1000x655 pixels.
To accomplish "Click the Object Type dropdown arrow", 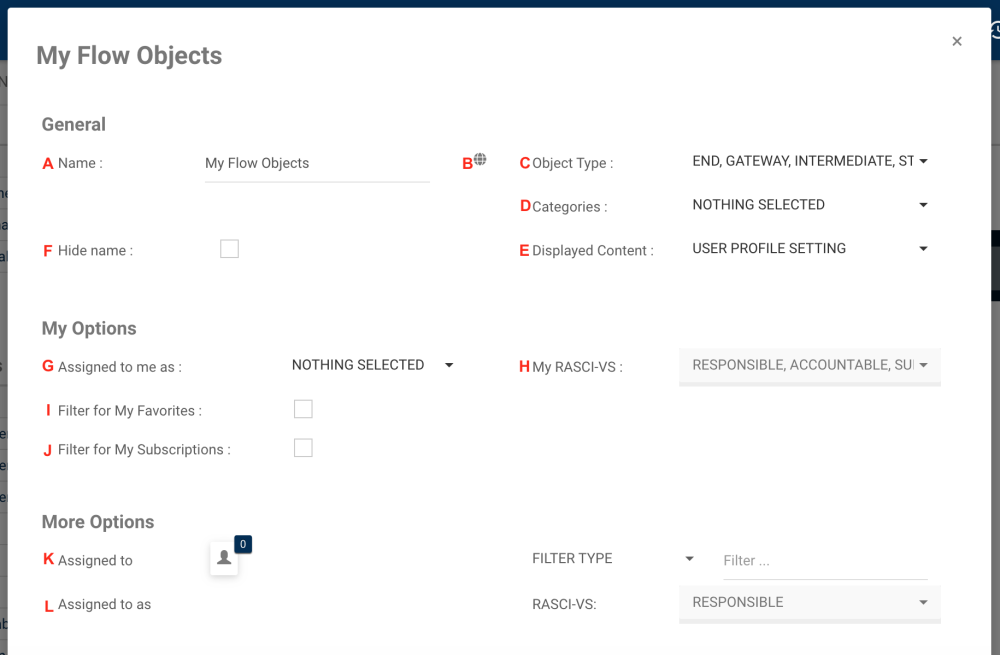I will click(923, 161).
